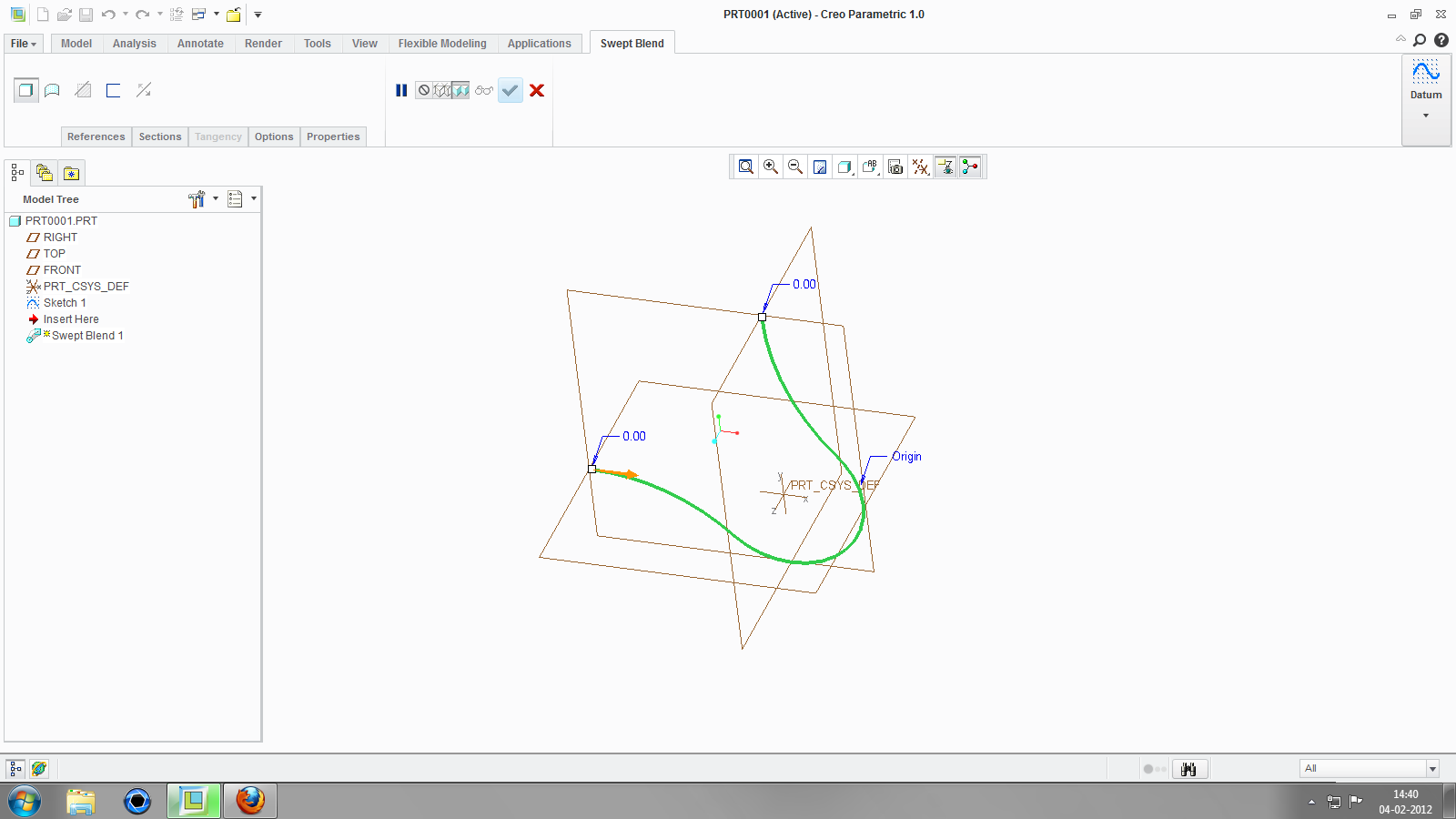Open the windows list dropdown arrow
The height and width of the screenshot is (819, 1456).
coord(217,15)
